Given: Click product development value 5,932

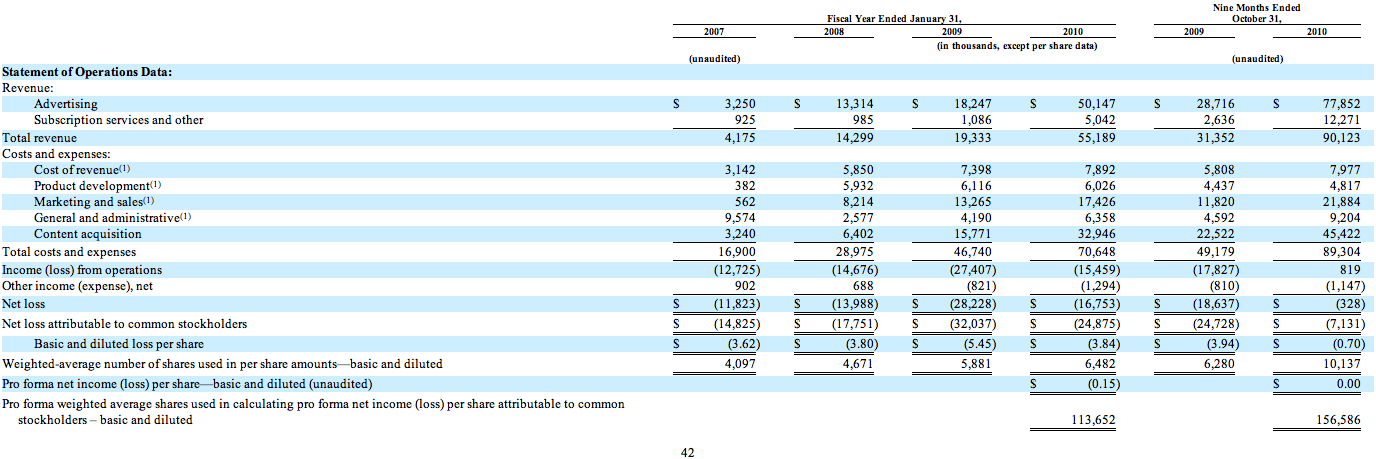Looking at the screenshot, I should coord(860,186).
